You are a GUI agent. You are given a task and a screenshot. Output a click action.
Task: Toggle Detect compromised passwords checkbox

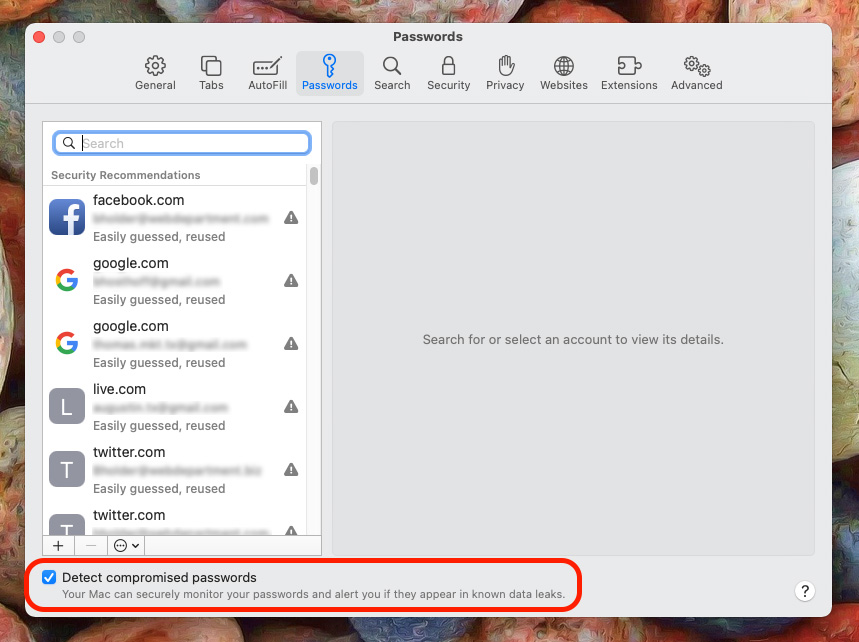(x=49, y=577)
